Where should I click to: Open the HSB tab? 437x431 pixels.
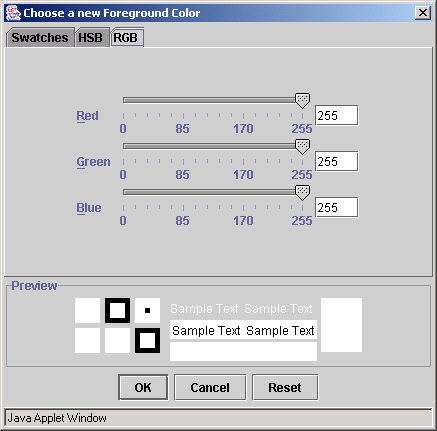tap(90, 38)
